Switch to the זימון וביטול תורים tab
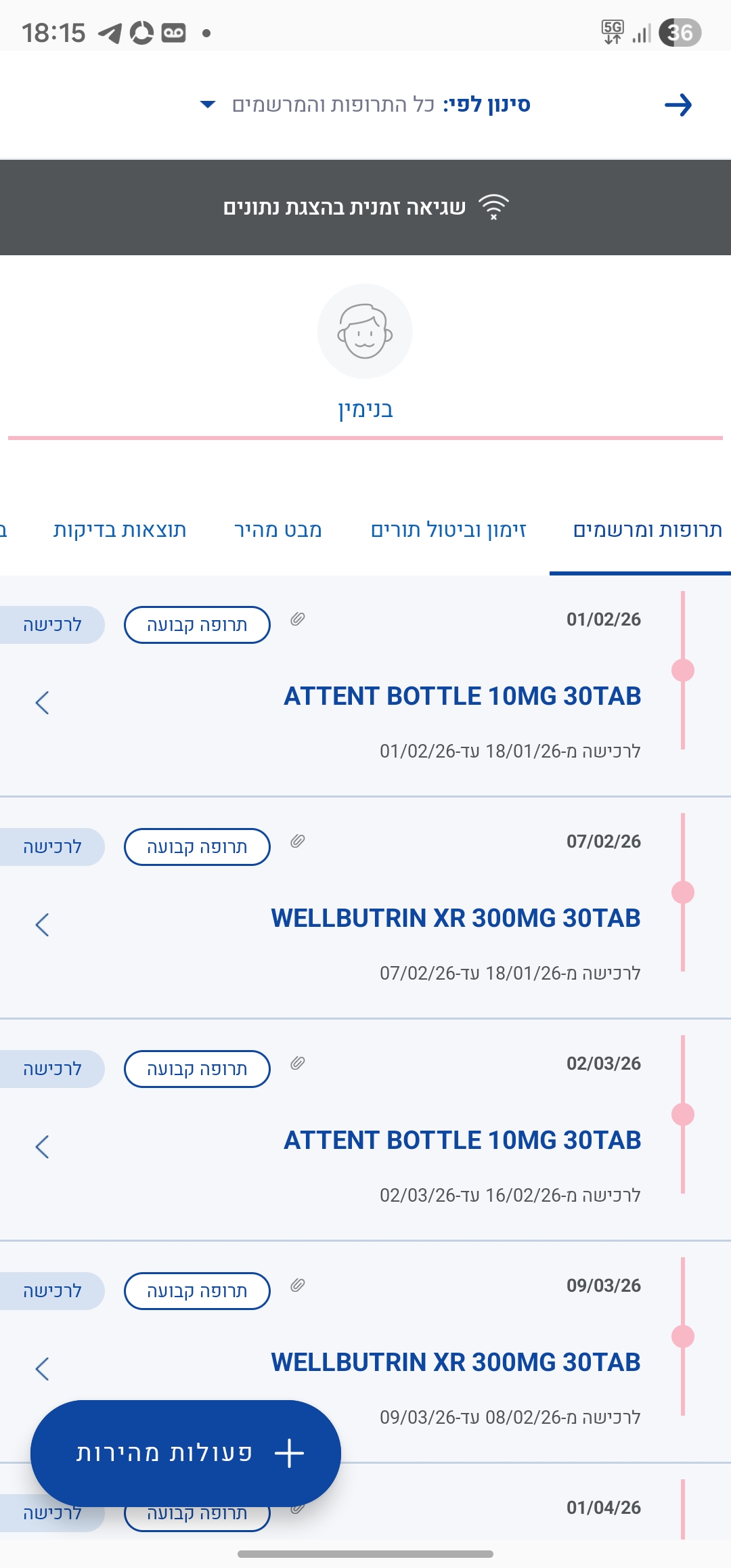731x1568 pixels. coord(448,530)
